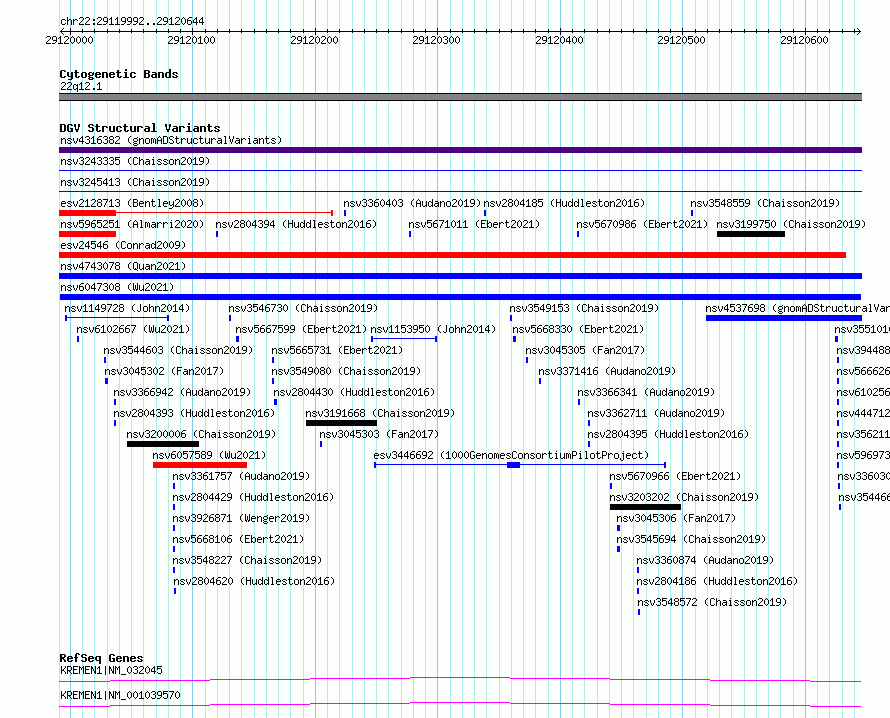
Task: Click the blue nsv6047308 Wu2021 bar
Action: [460, 297]
